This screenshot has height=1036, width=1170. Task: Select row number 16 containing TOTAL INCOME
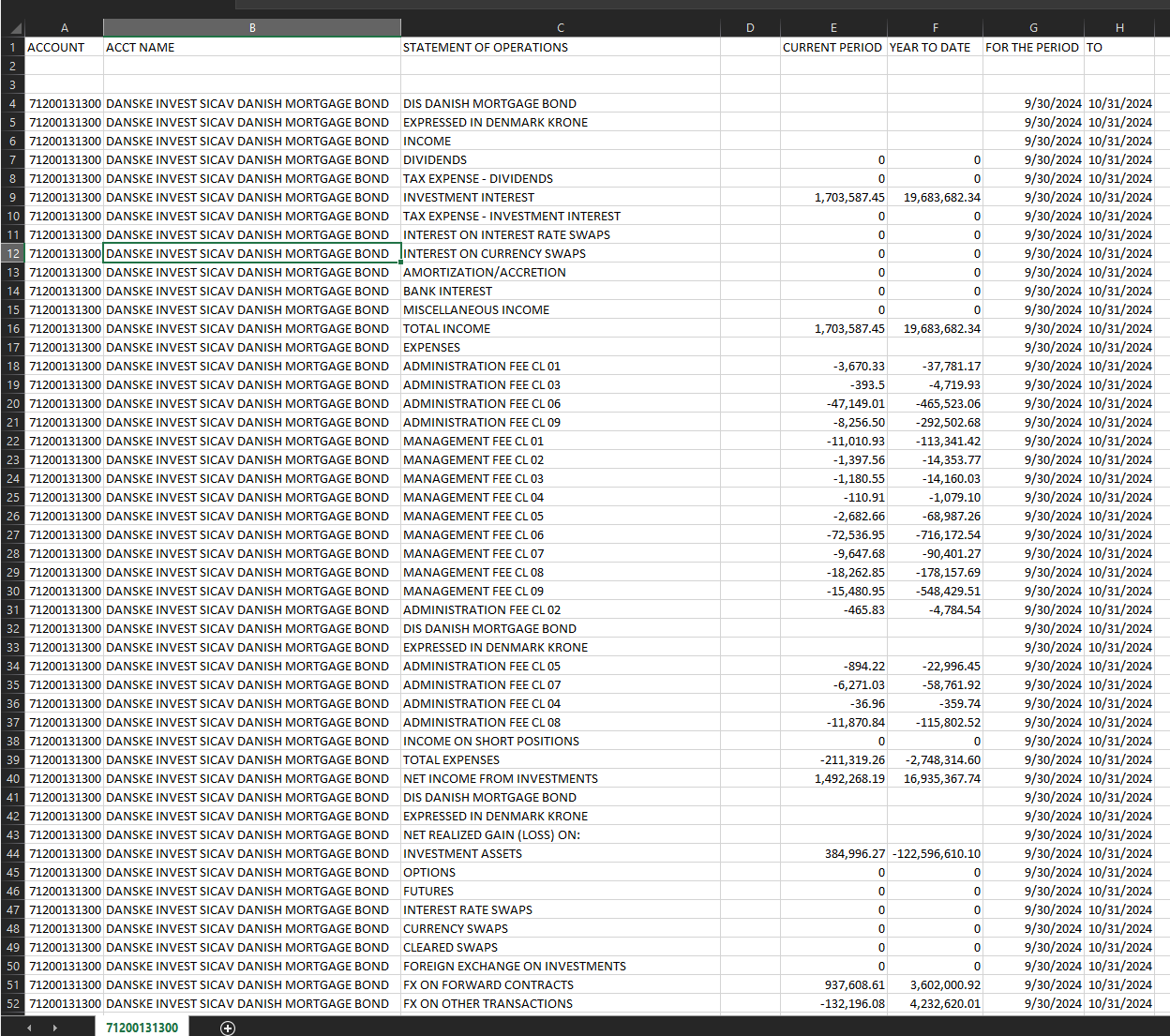[12, 328]
